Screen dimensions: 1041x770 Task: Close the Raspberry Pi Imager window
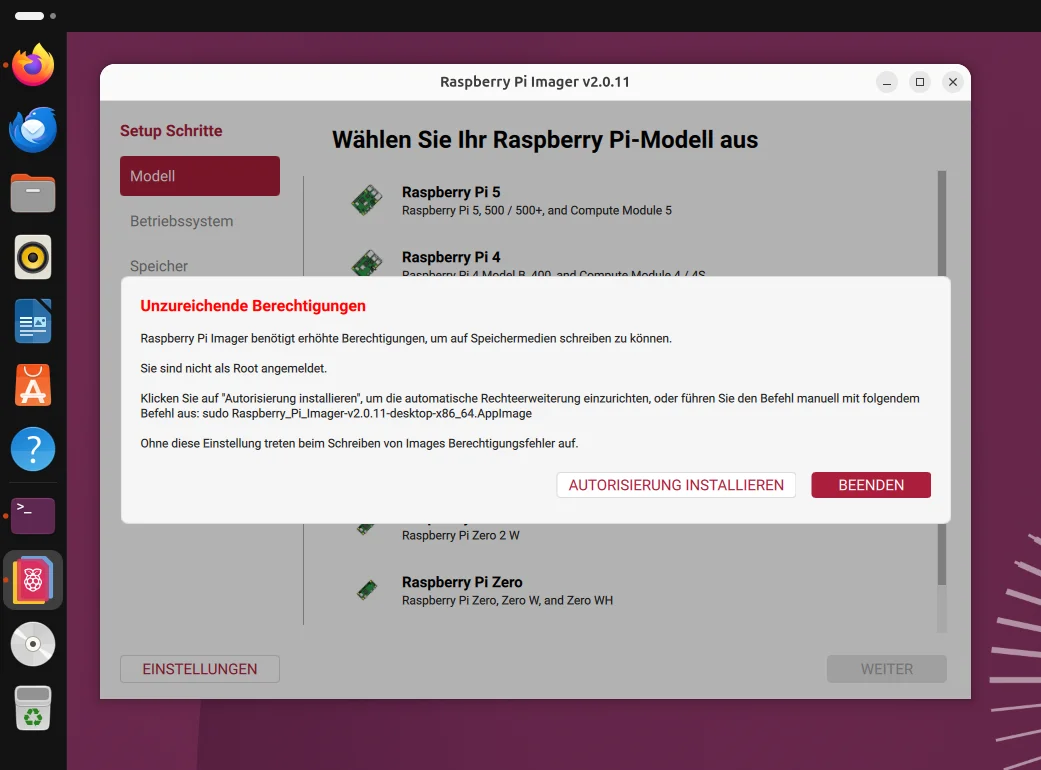(953, 82)
